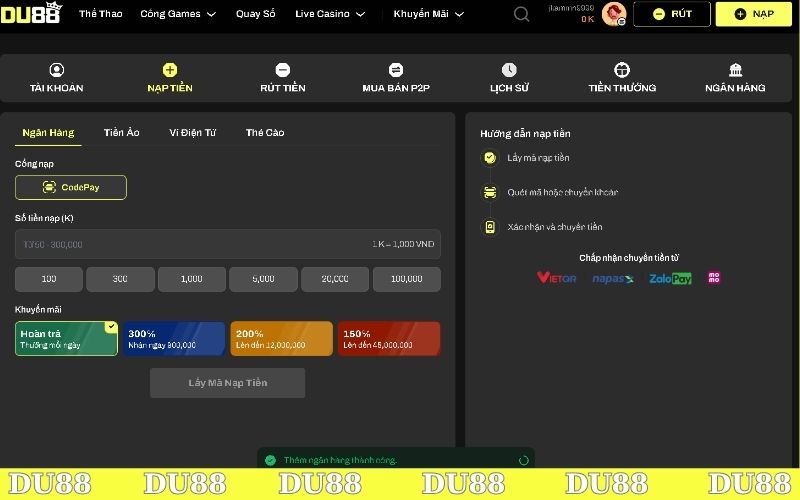
Task: Click the Quét mã scan step icon
Action: [490, 192]
